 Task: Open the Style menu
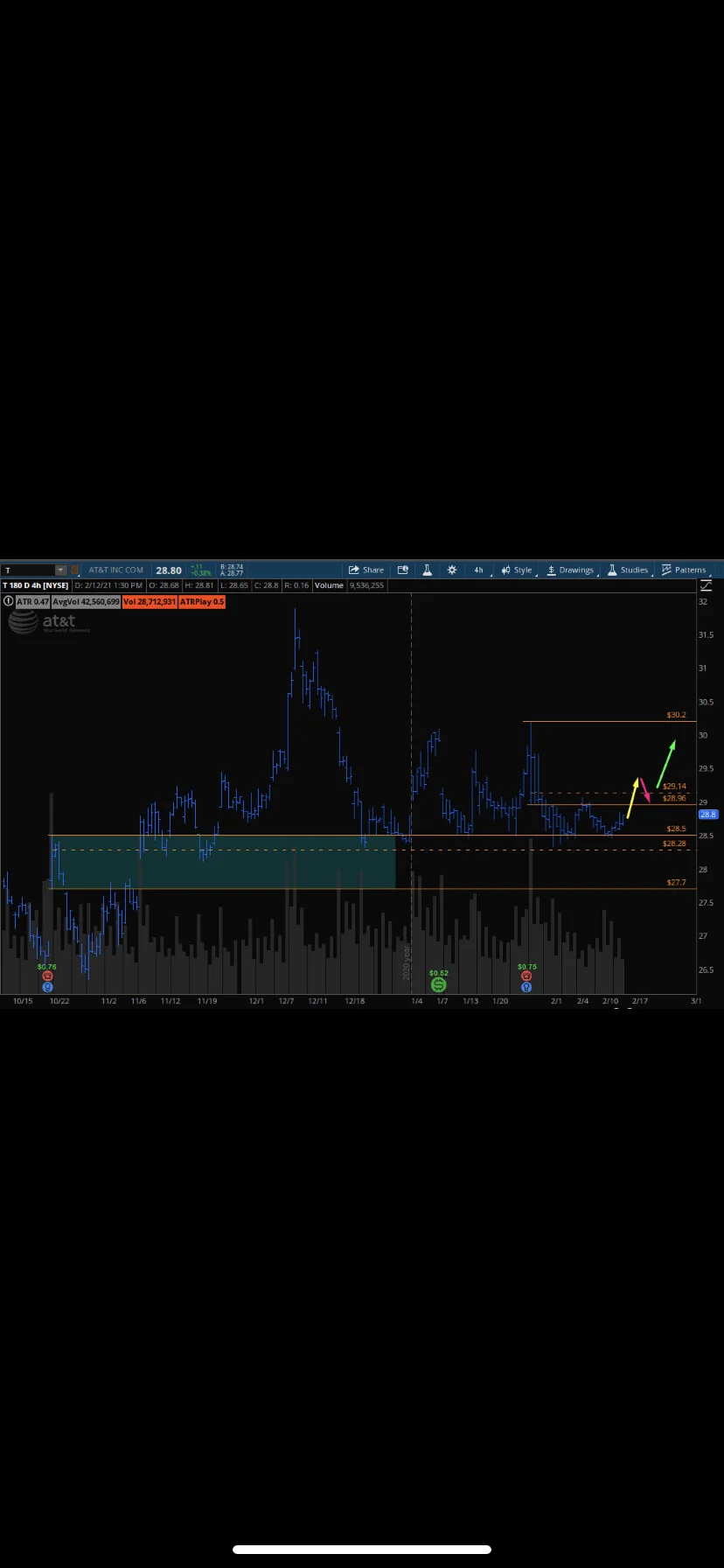517,570
